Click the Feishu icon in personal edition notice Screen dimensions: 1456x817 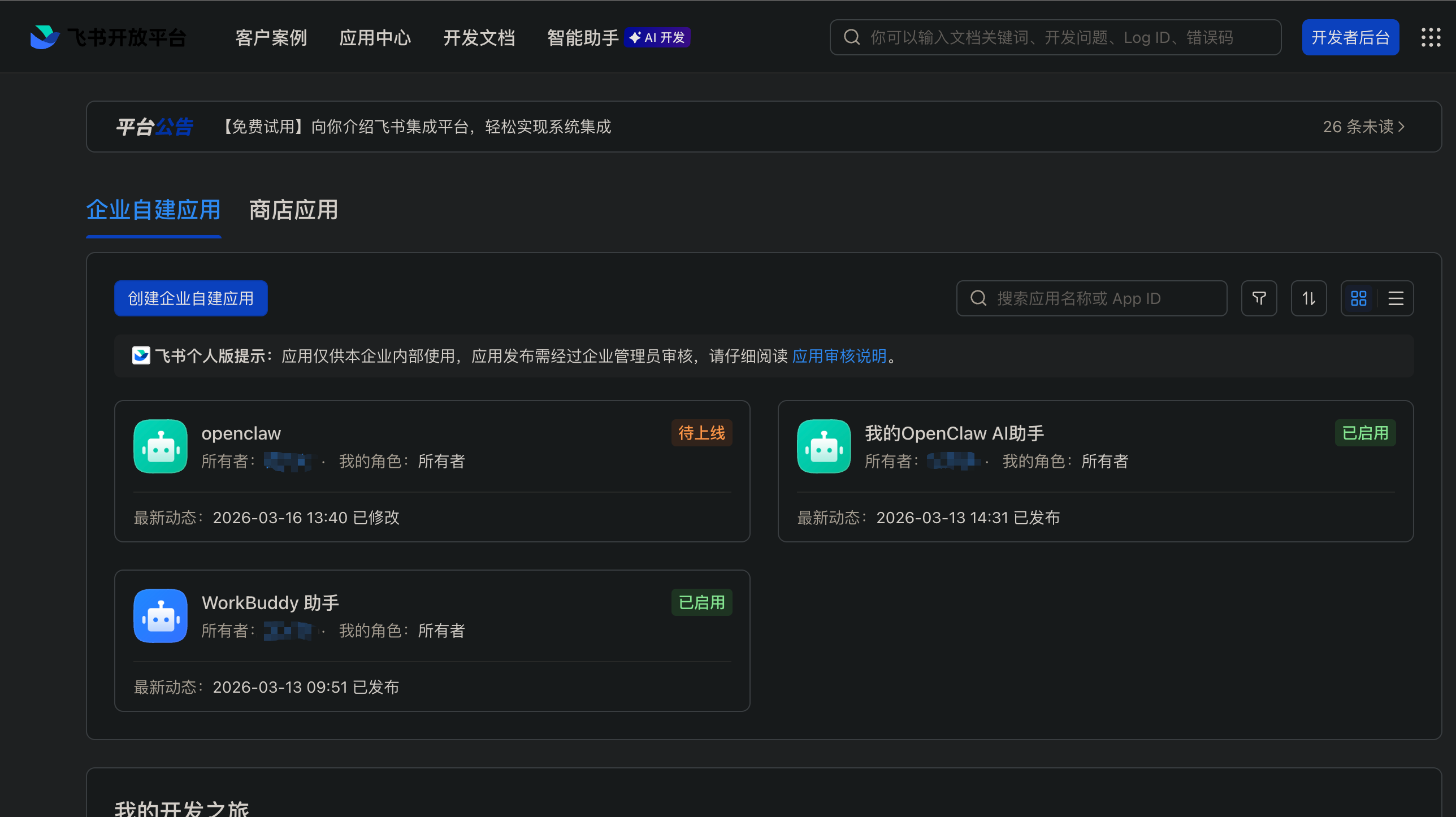[141, 355]
